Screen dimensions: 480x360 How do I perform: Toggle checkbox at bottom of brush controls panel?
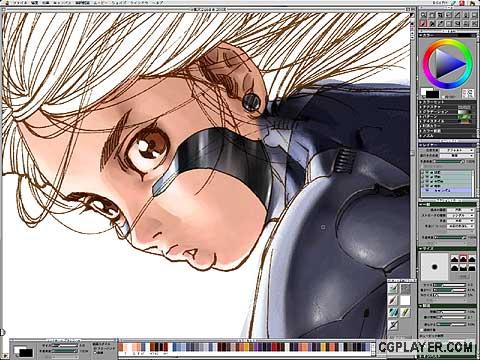(421, 330)
